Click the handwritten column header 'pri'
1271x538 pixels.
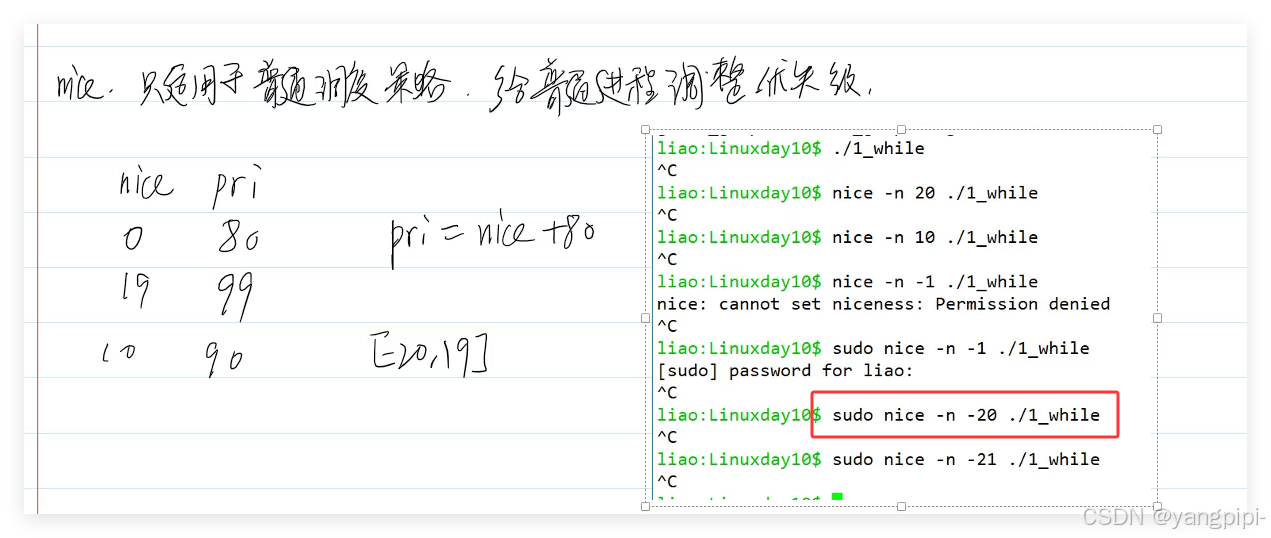[236, 187]
